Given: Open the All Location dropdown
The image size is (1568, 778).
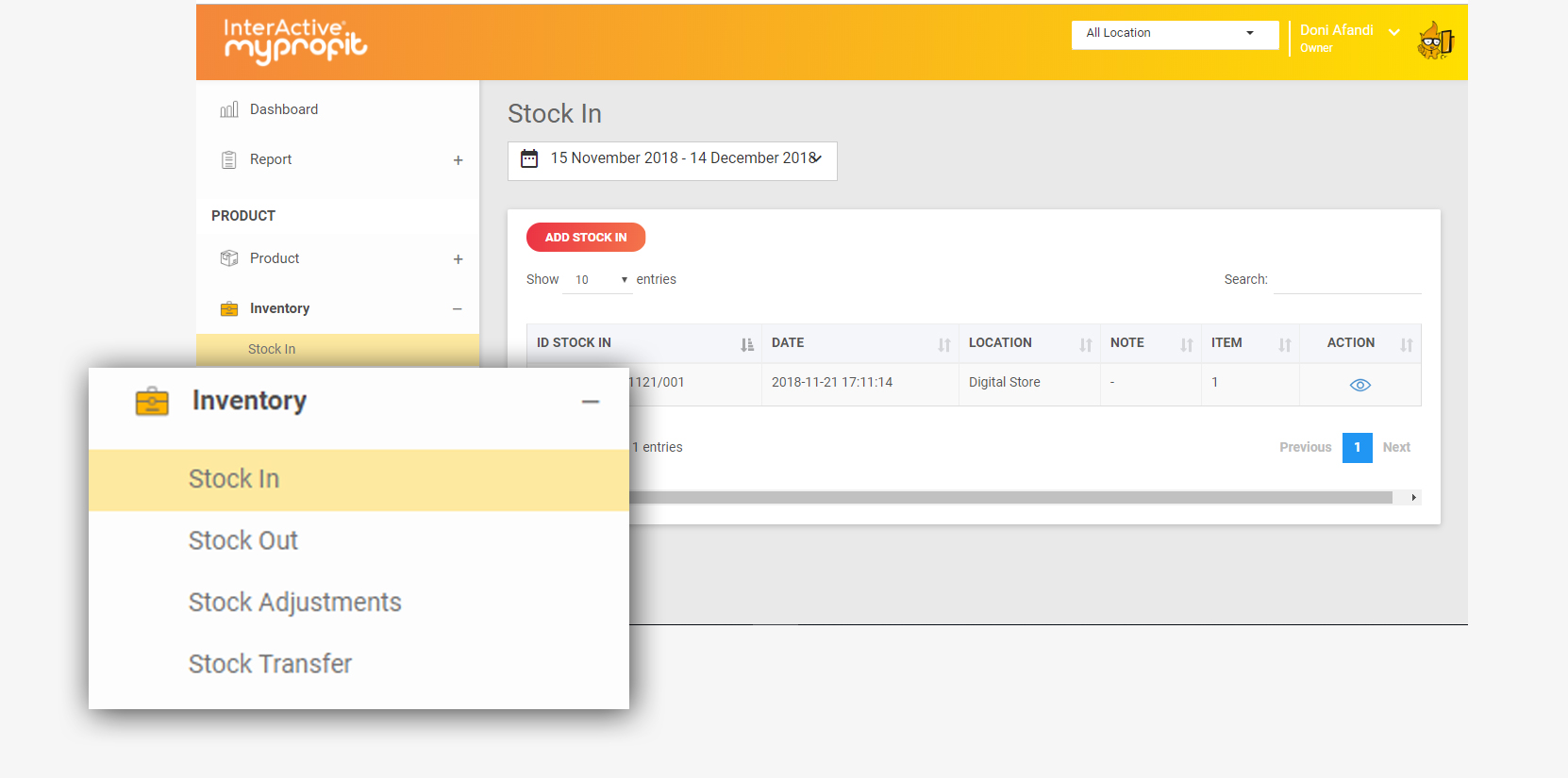Looking at the screenshot, I should 1174,34.
